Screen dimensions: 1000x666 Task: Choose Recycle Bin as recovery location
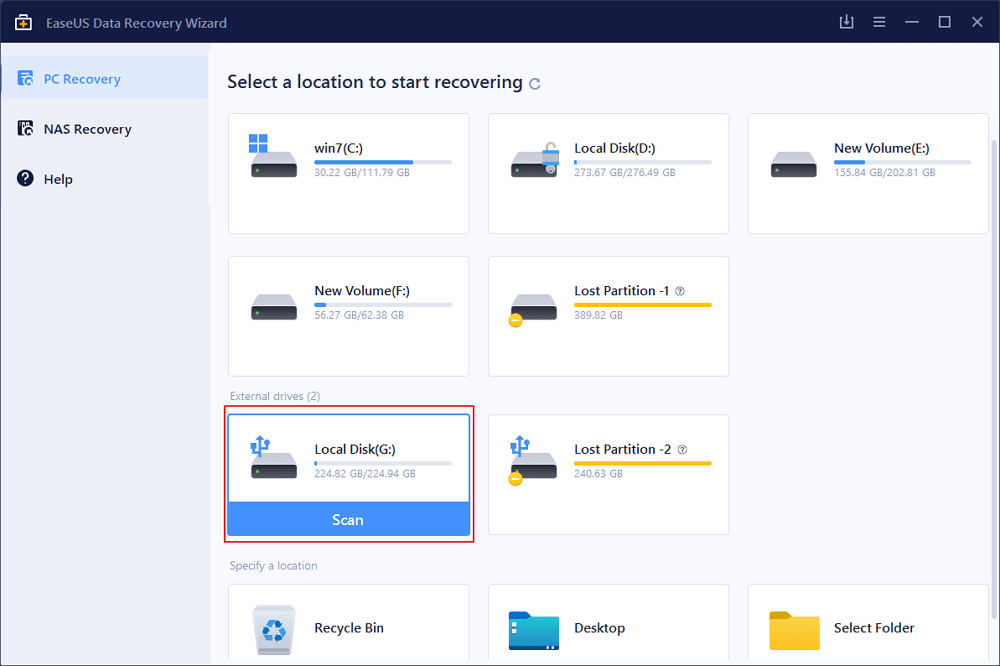click(348, 628)
